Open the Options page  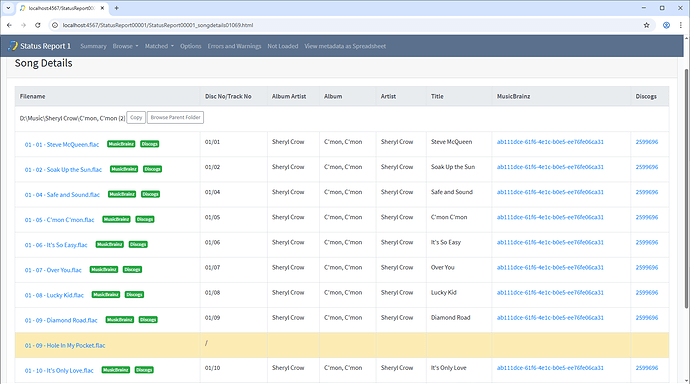[191, 46]
